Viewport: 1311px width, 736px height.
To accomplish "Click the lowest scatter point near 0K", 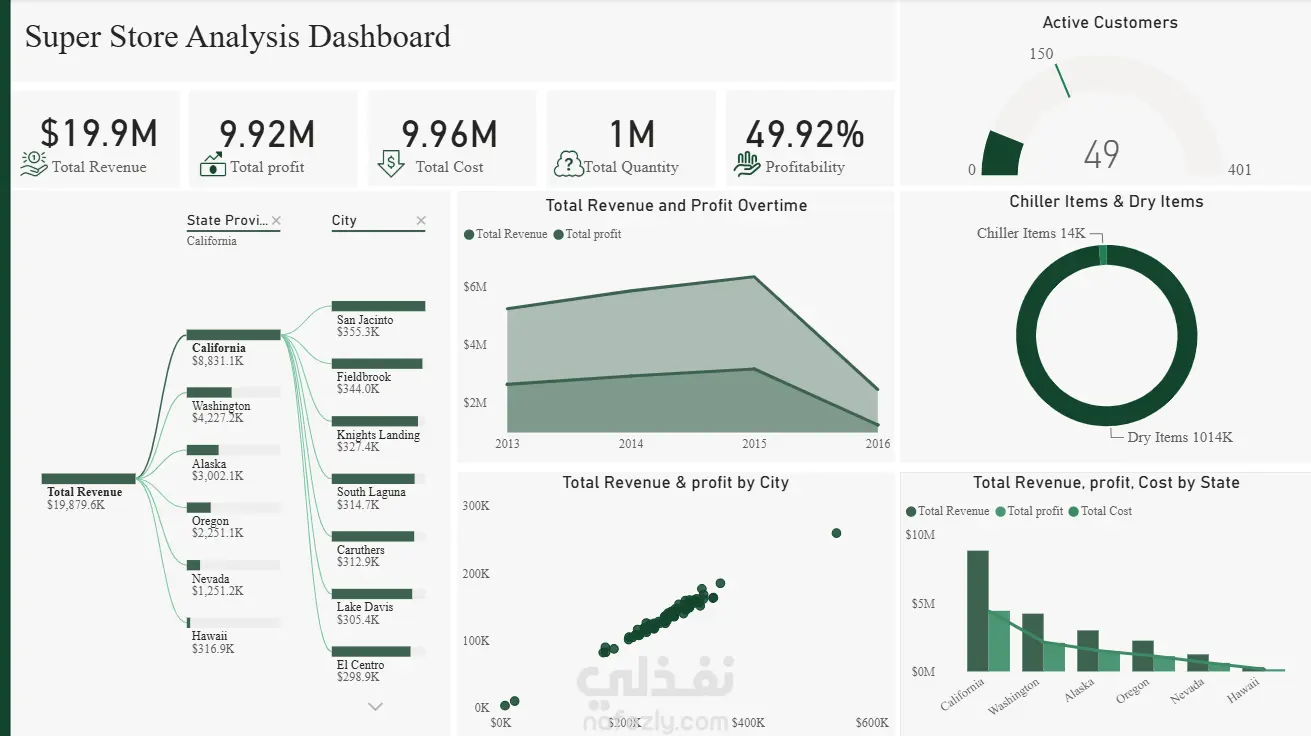I will point(505,706).
